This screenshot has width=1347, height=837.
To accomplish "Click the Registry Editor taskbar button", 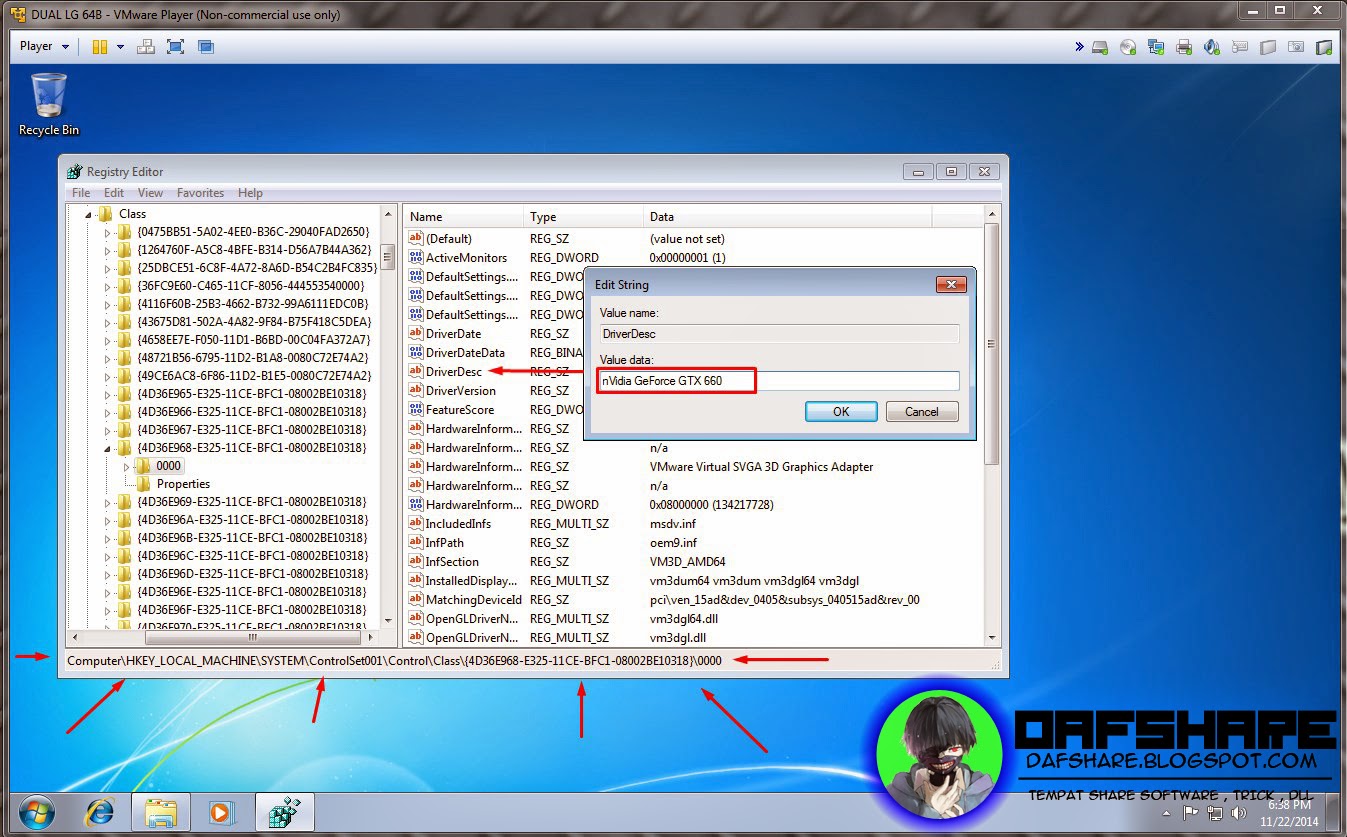I will pos(285,812).
